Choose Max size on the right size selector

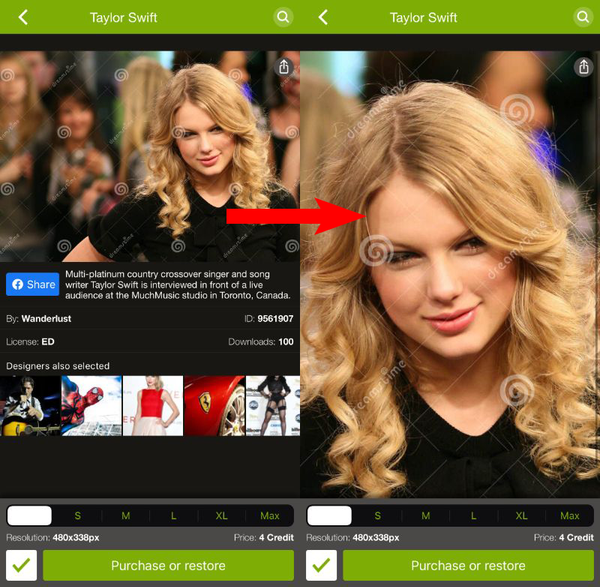[x=570, y=515]
